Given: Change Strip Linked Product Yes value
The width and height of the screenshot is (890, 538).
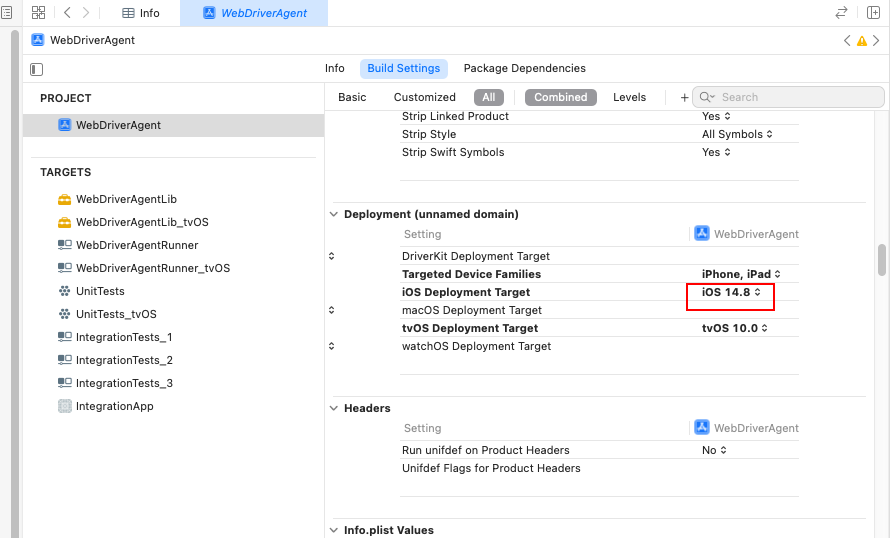Looking at the screenshot, I should tap(716, 116).
